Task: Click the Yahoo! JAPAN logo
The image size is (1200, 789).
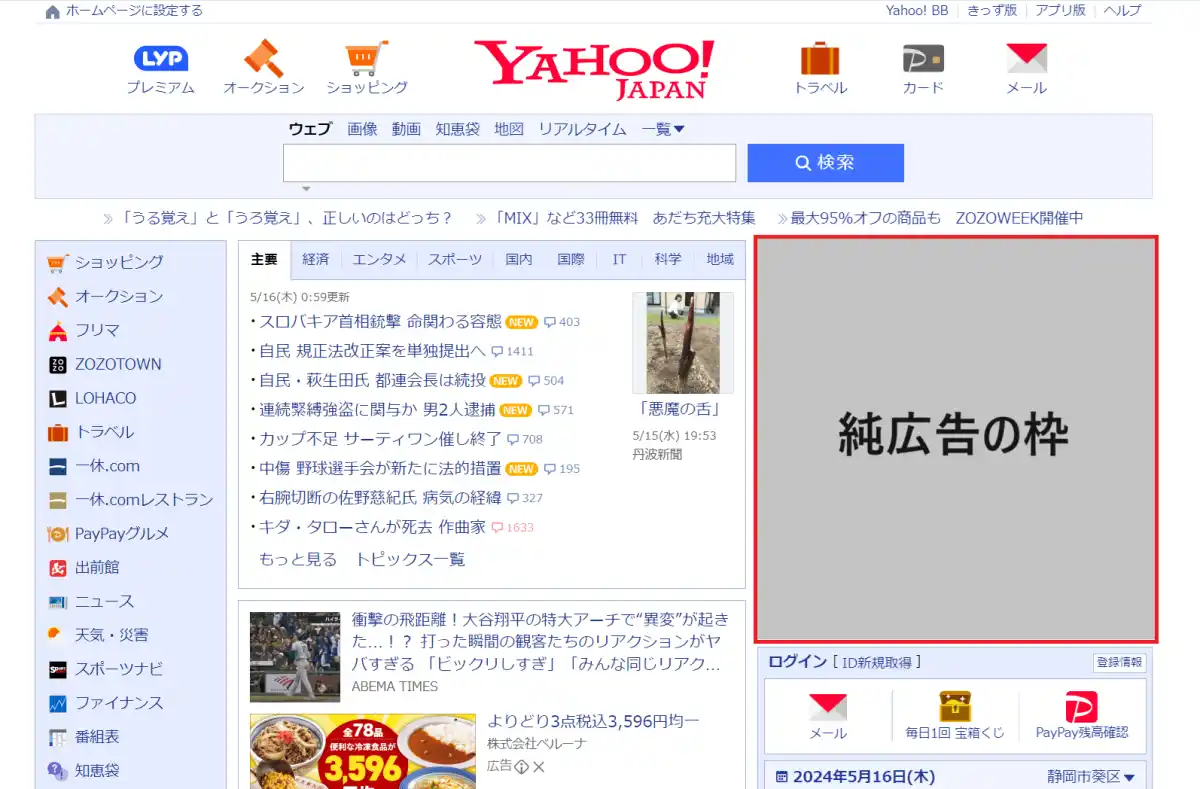Action: 594,69
